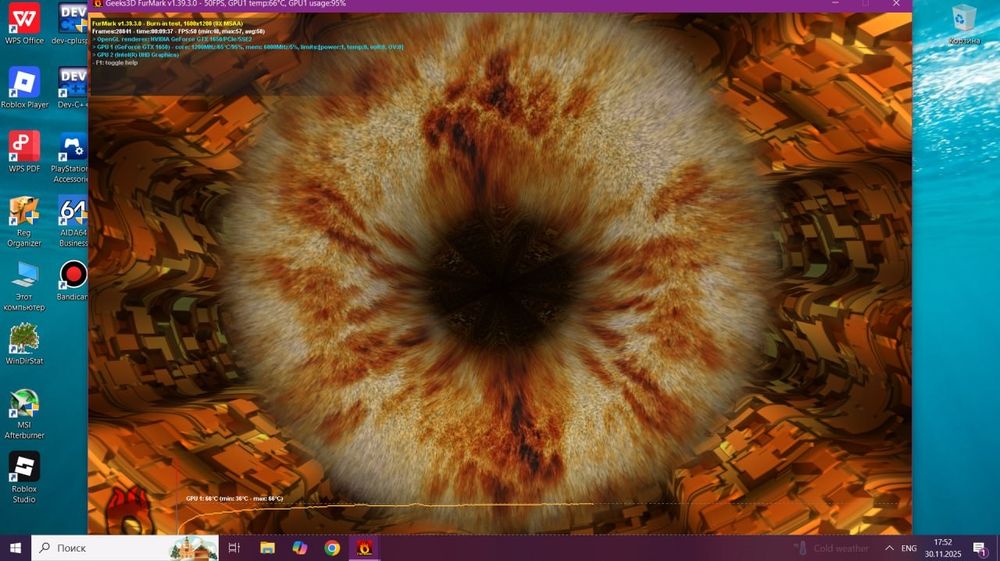This screenshot has height=561, width=1000.
Task: Click the FurMark icon in the title bar
Action: pyautogui.click(x=98, y=3)
